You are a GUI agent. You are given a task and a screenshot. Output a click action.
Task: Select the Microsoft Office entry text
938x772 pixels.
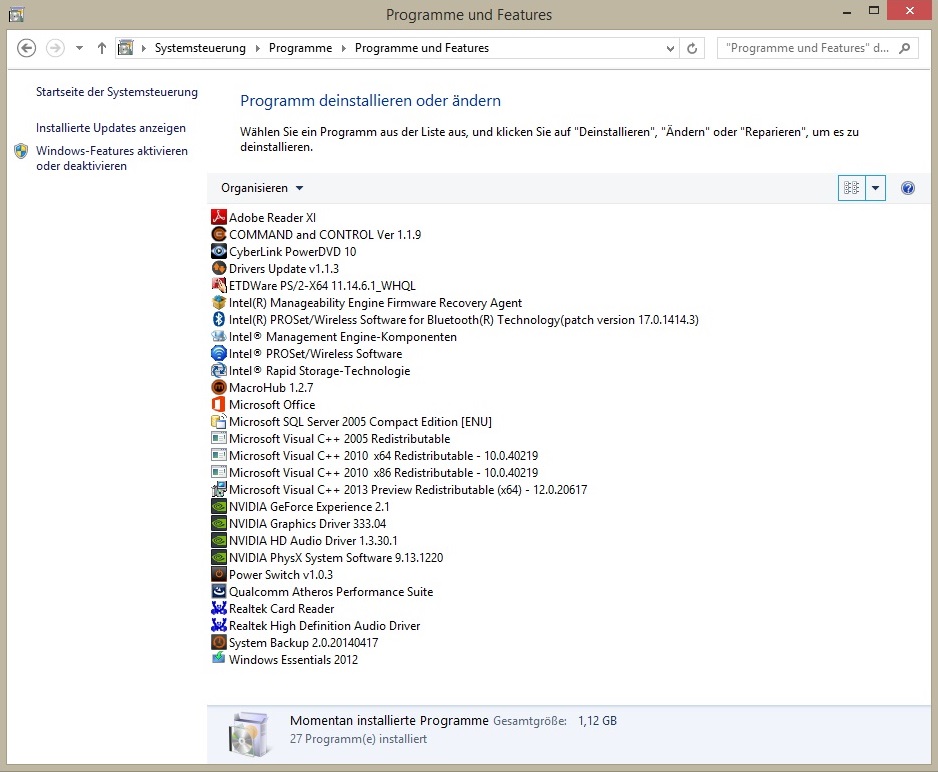click(272, 405)
